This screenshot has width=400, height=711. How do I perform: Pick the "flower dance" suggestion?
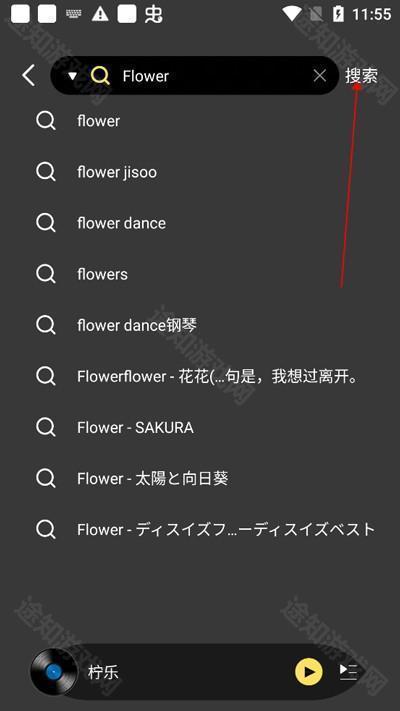pyautogui.click(x=200, y=223)
